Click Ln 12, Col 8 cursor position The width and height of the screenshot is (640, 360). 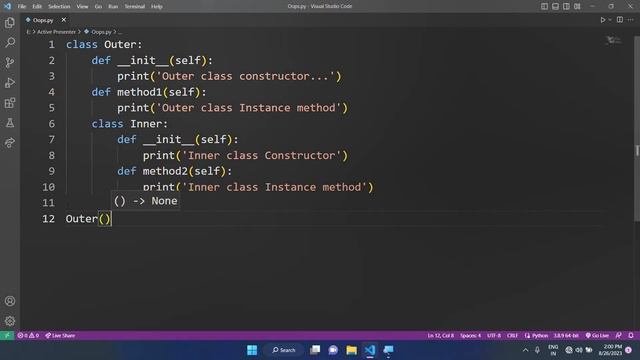[440, 336]
